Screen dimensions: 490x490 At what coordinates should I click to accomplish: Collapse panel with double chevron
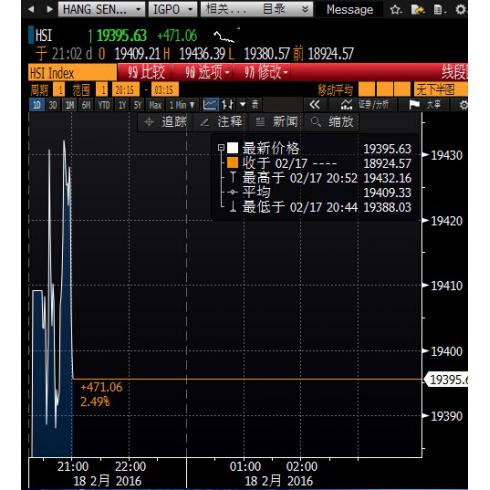click(314, 105)
